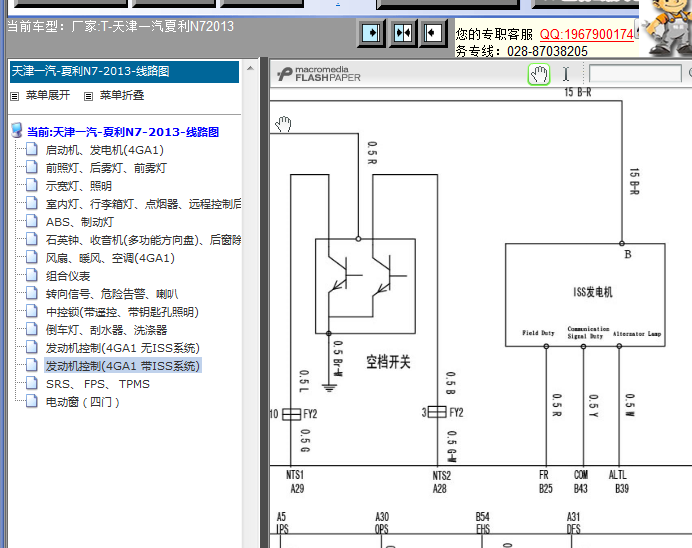This screenshot has height=548, width=692.
Task: Click the NTS1 A29 terminal label
Action: tap(295, 481)
